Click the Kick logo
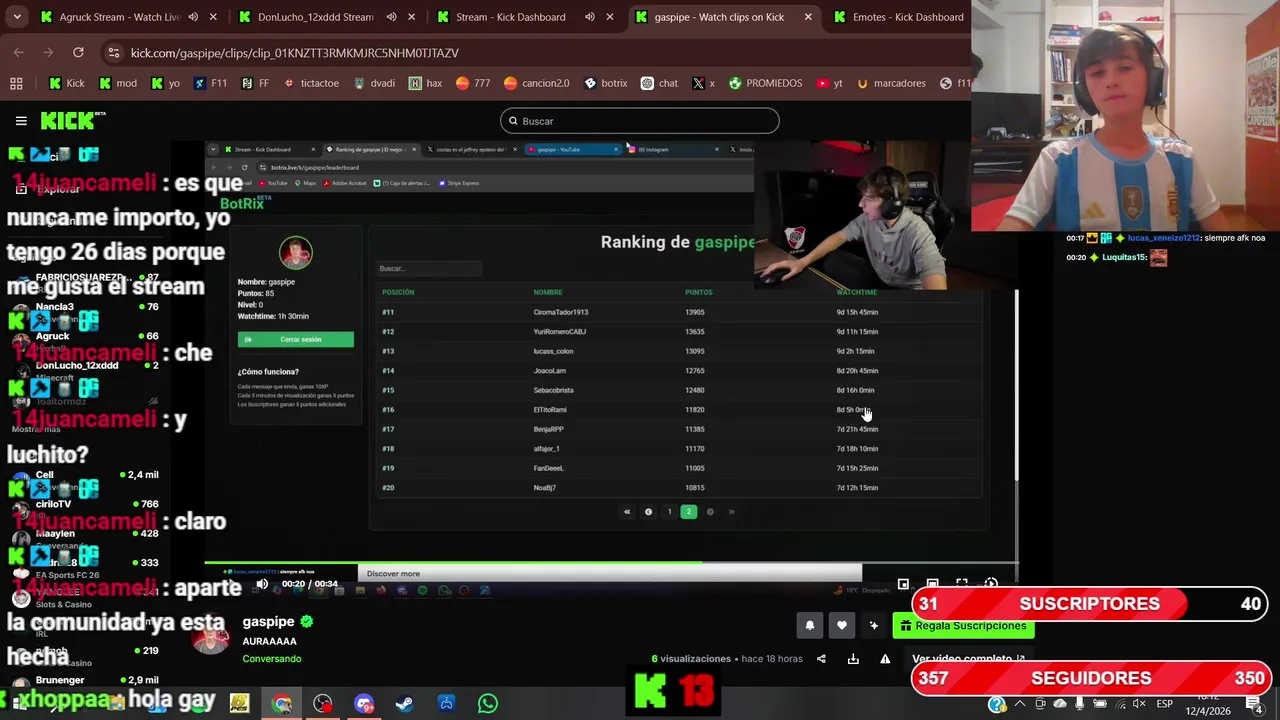The height and width of the screenshot is (720, 1280). point(72,121)
